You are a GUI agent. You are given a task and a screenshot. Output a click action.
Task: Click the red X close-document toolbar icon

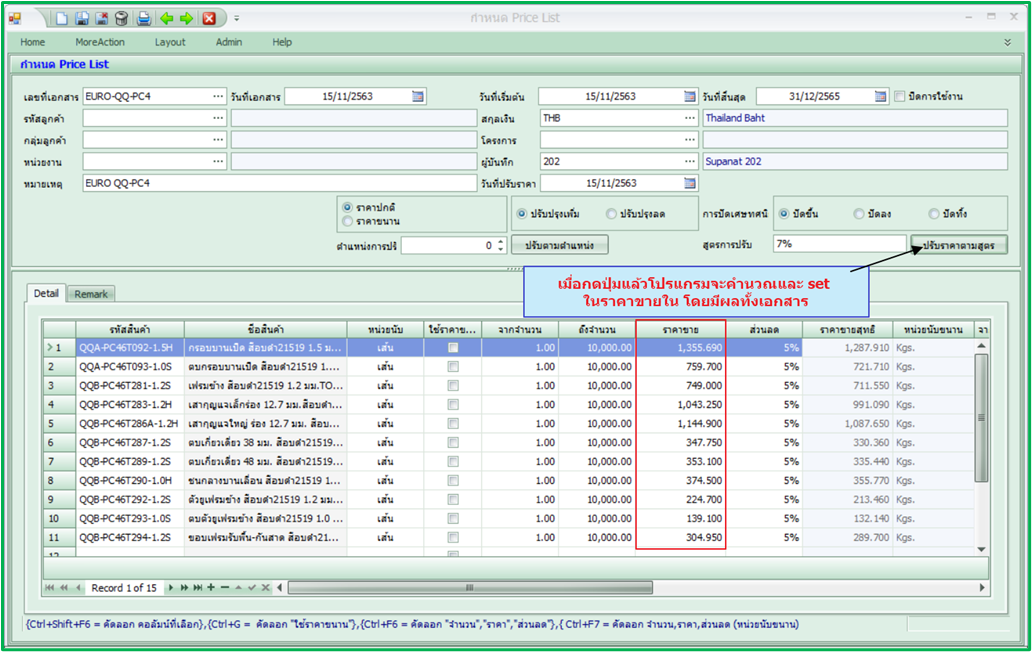pyautogui.click(x=209, y=18)
